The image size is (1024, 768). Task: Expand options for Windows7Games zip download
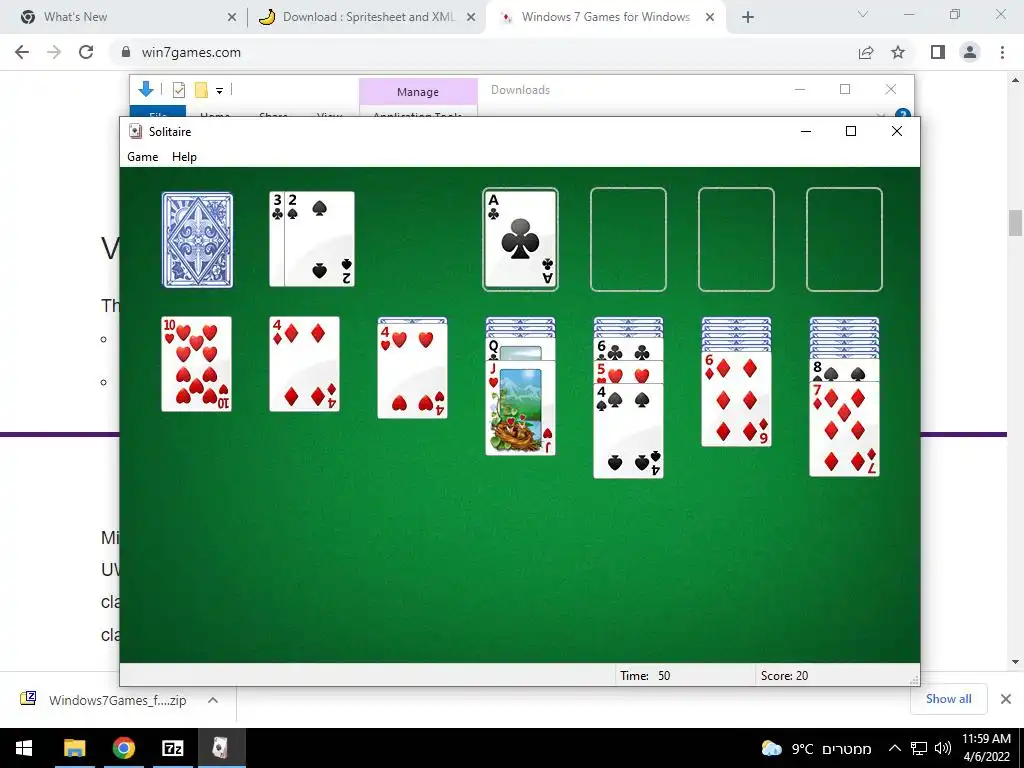click(213, 700)
